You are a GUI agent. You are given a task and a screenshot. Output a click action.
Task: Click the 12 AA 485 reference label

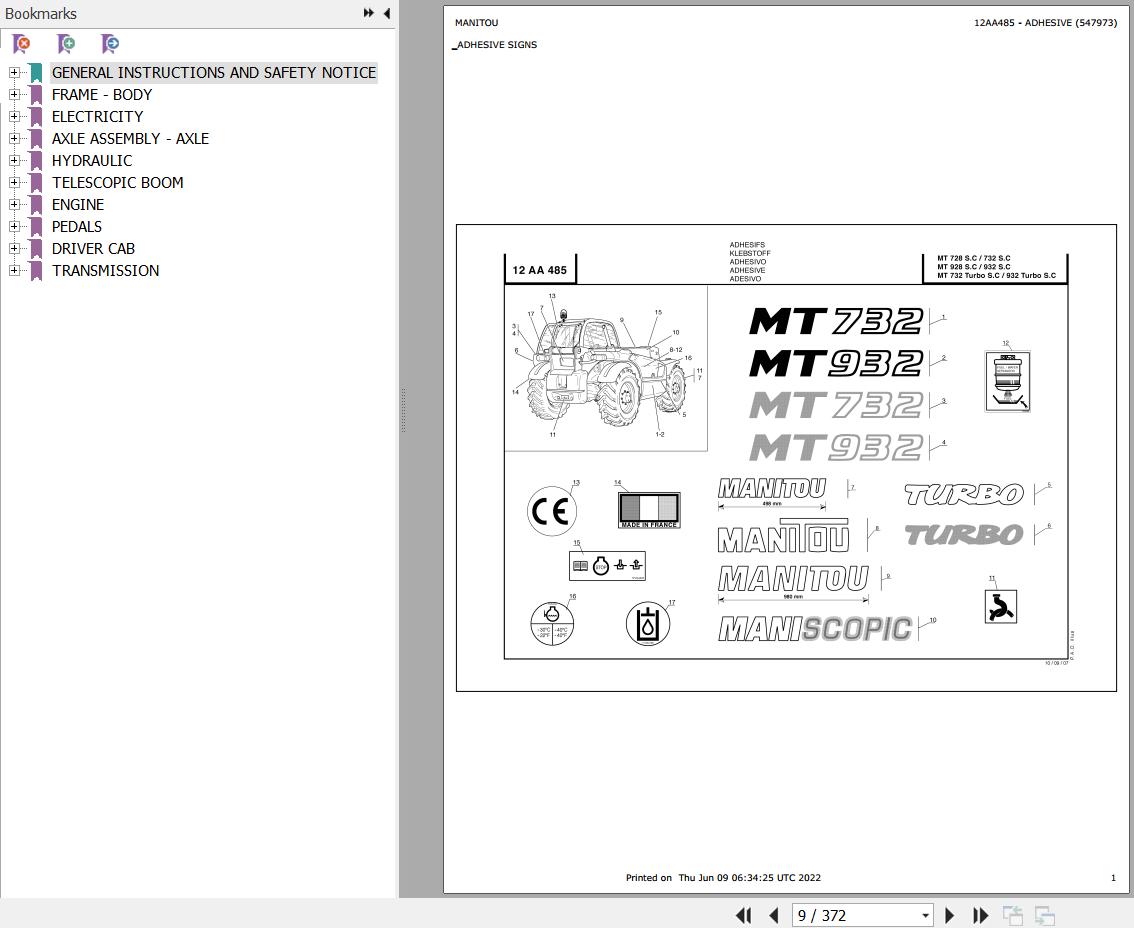point(540,271)
